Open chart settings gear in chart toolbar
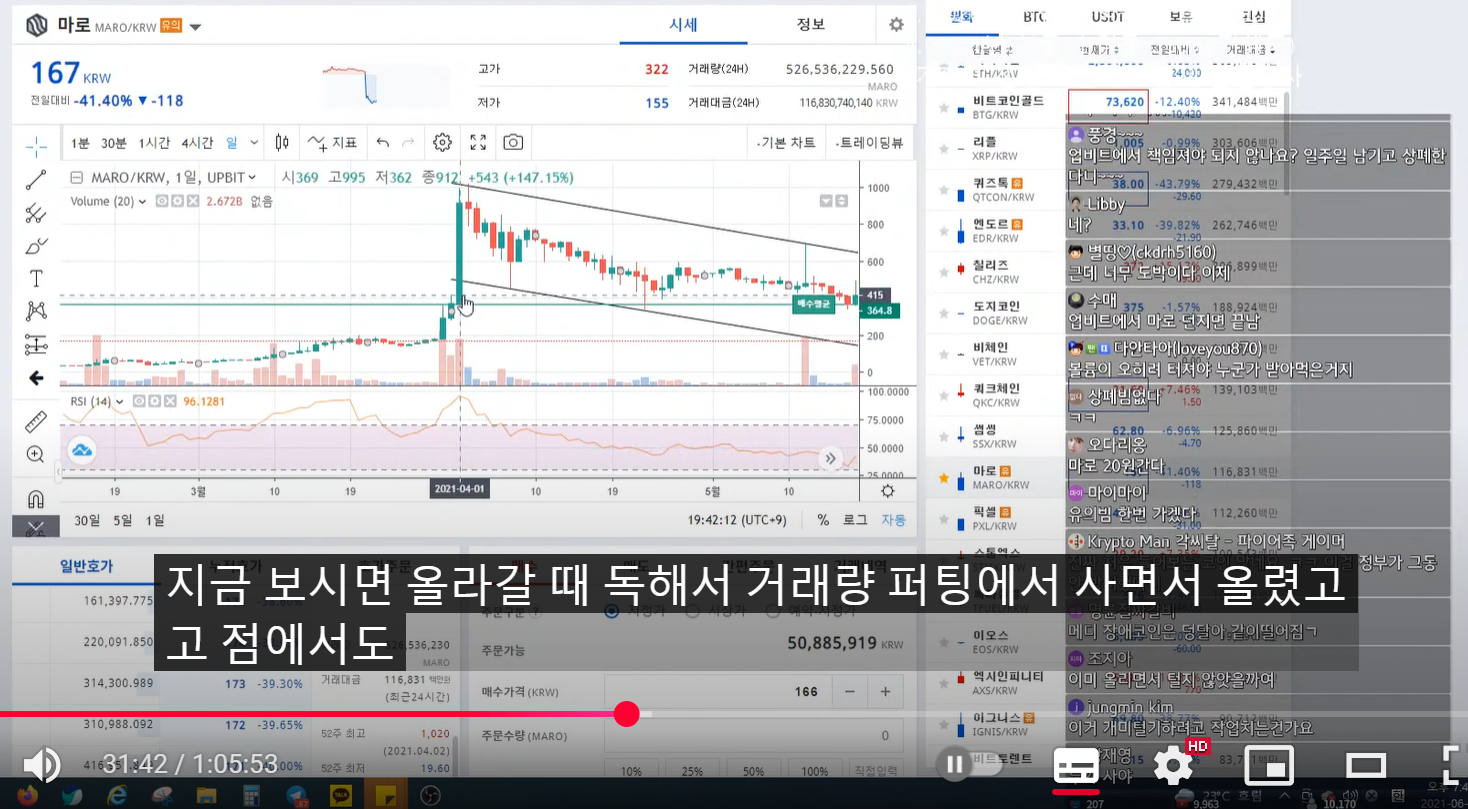Screen dimensions: 1468x809 click(x=442, y=142)
